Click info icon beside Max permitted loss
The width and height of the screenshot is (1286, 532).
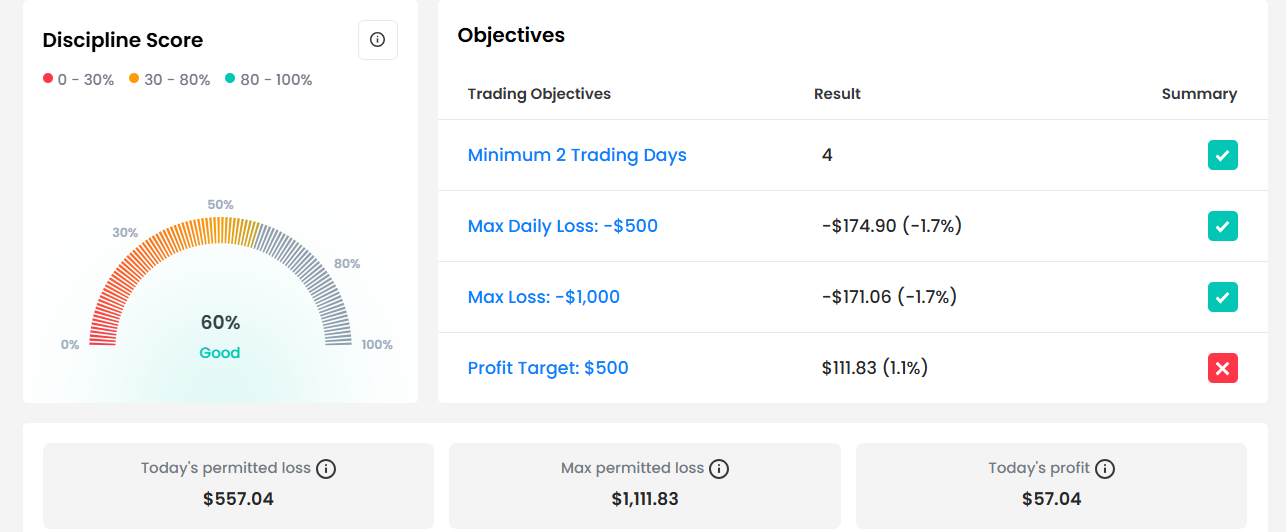[x=719, y=468]
